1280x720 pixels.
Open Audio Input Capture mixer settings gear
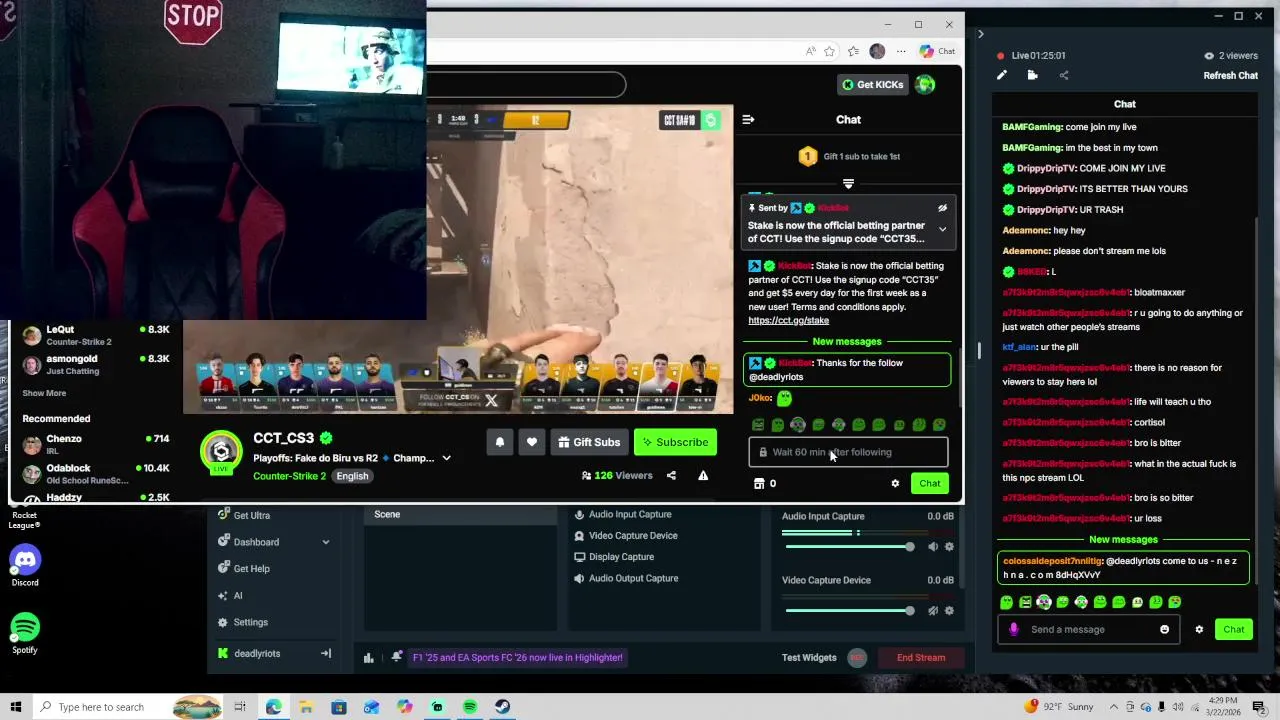coord(949,547)
